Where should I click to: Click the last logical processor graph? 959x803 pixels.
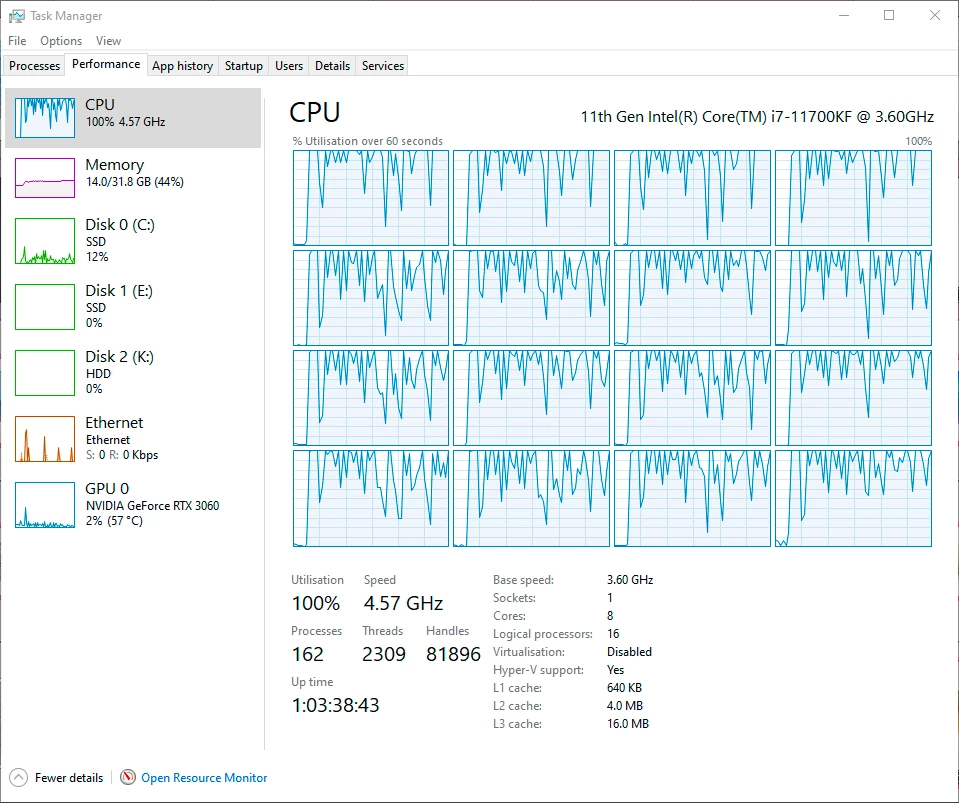853,498
